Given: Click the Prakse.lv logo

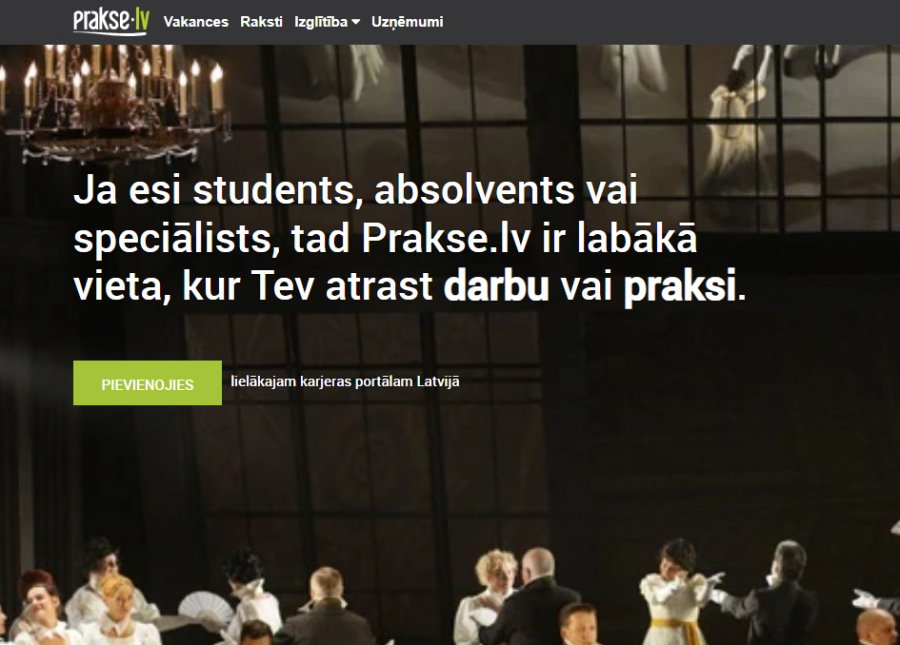Looking at the screenshot, I should [x=111, y=21].
